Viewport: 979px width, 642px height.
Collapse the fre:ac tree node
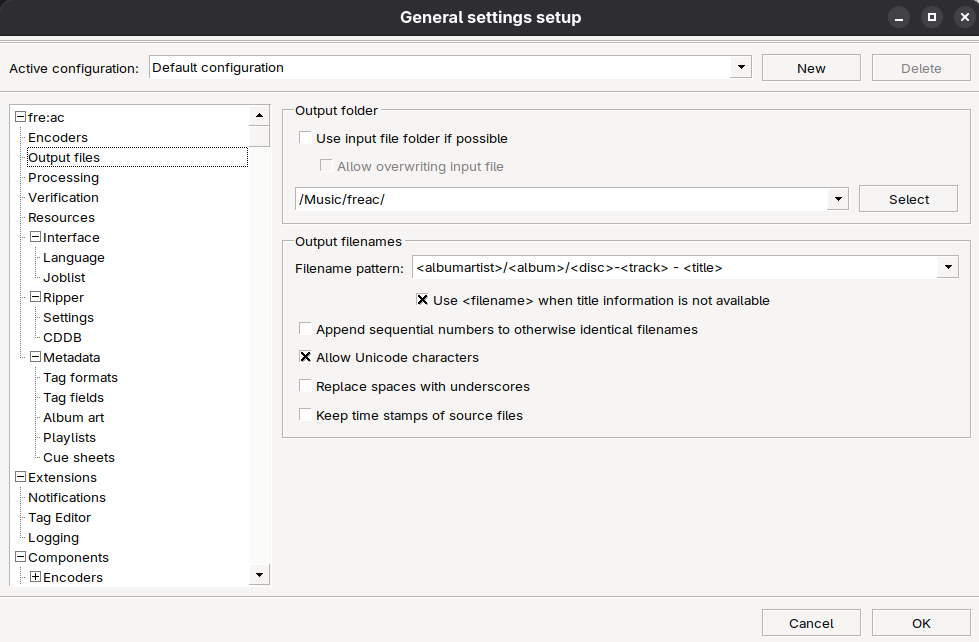[20, 117]
